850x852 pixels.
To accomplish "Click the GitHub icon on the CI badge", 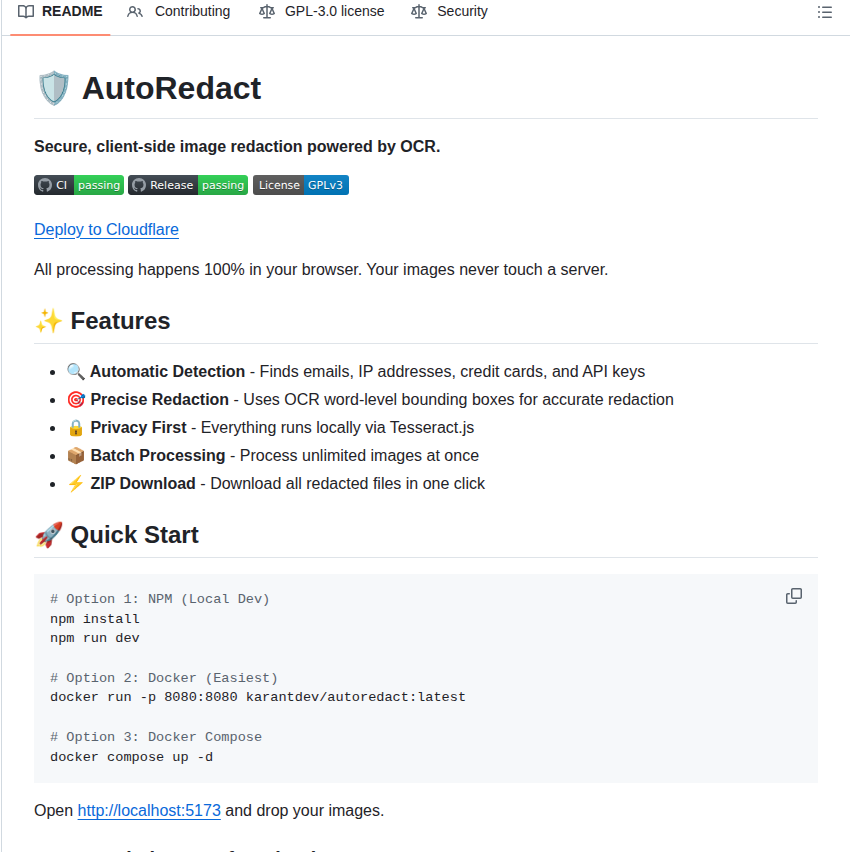I will pos(44,184).
